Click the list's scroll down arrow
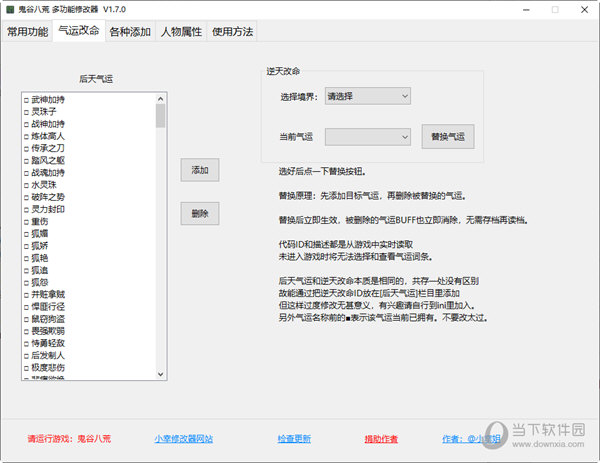The height and width of the screenshot is (463, 600). [161, 374]
